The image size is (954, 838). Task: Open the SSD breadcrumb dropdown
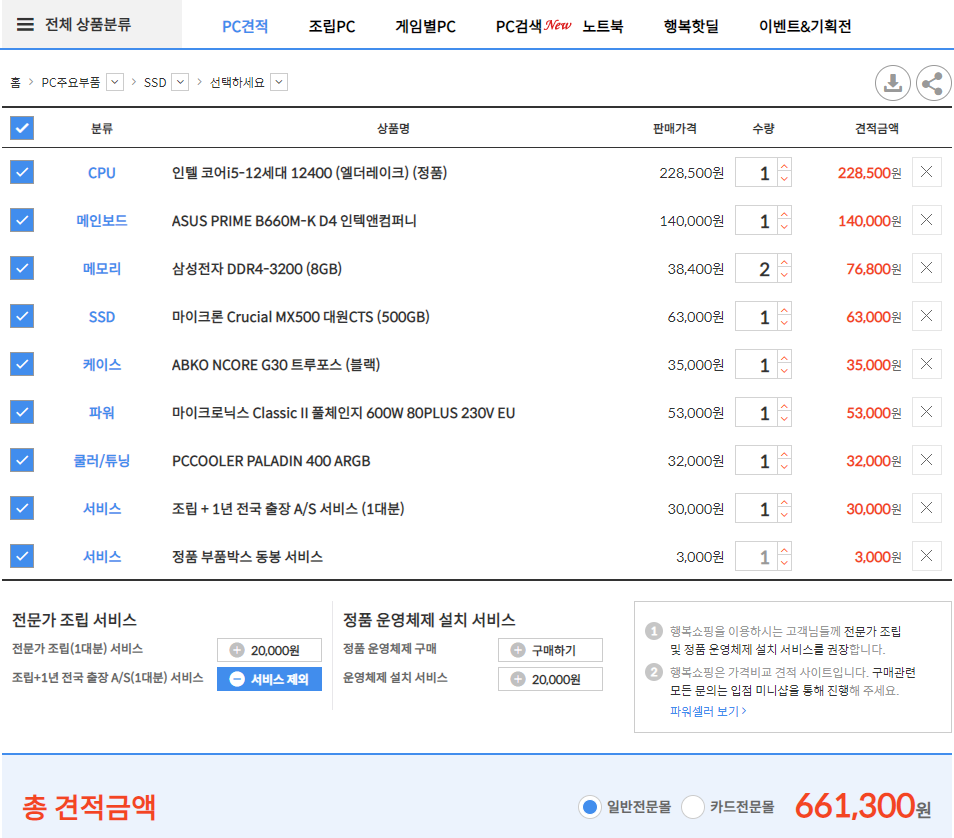tap(180, 82)
